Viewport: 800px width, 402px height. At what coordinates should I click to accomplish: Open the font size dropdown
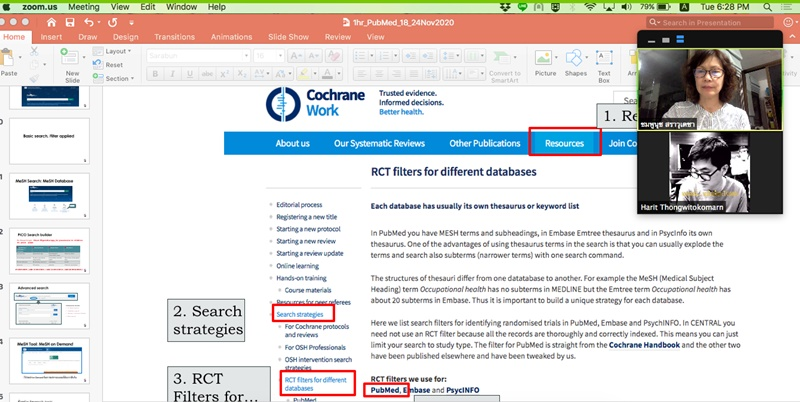281,56
